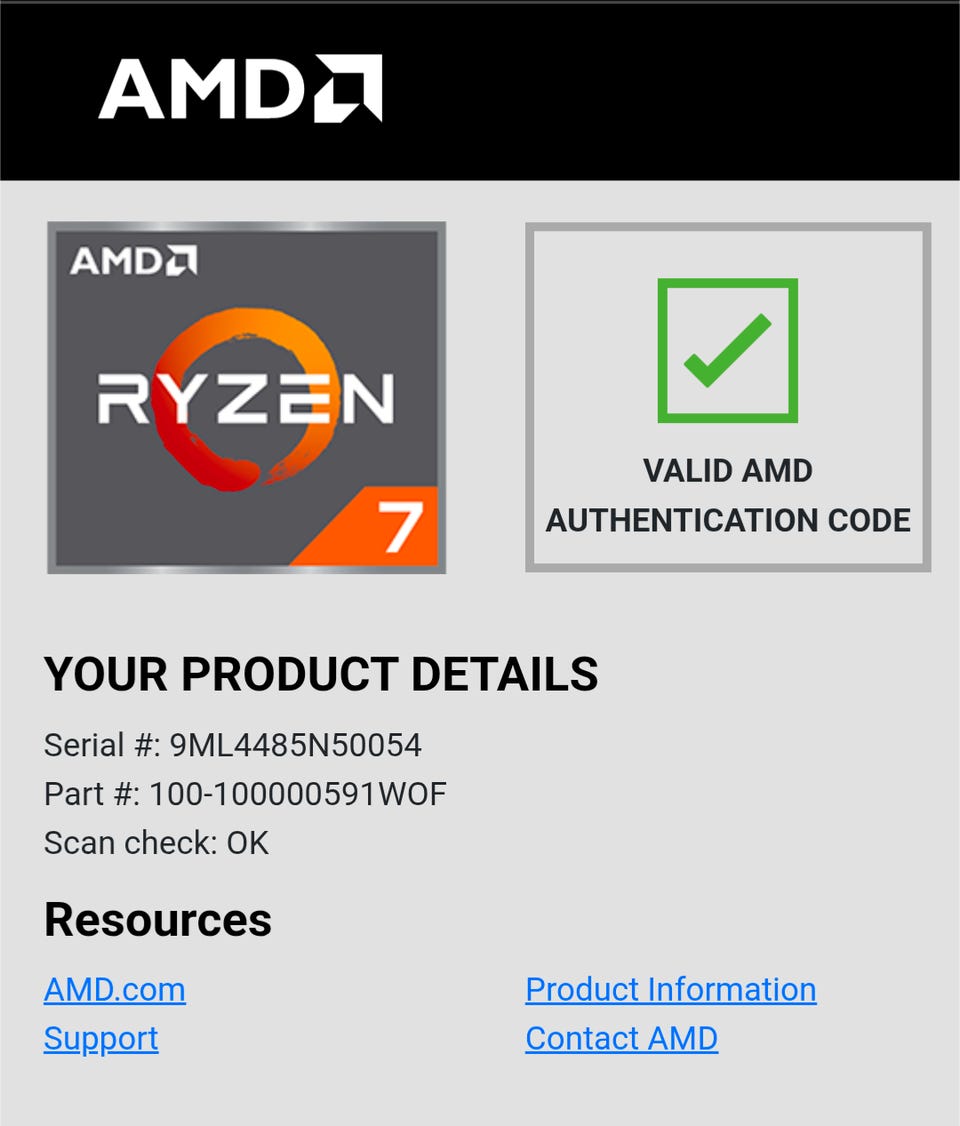Click the Resources heading

click(158, 919)
